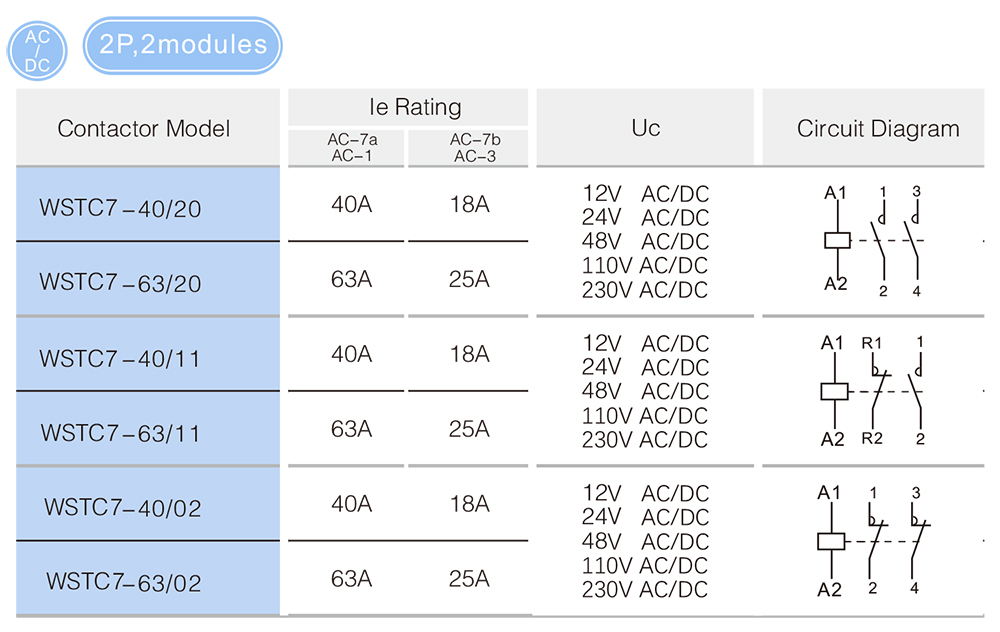
Task: Click coil symbol in first circuit diagram
Action: click(837, 240)
